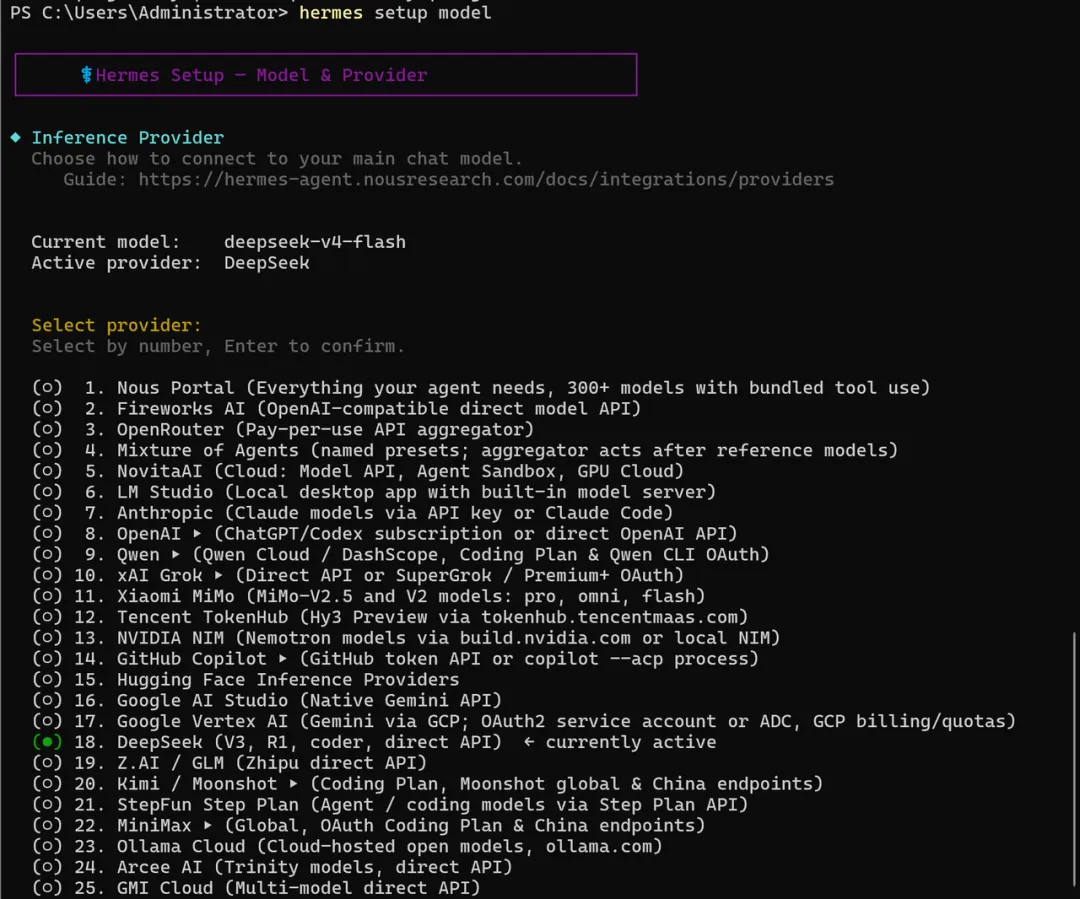
Task: Click the selected DeepSeek radio button
Action: click(x=47, y=742)
